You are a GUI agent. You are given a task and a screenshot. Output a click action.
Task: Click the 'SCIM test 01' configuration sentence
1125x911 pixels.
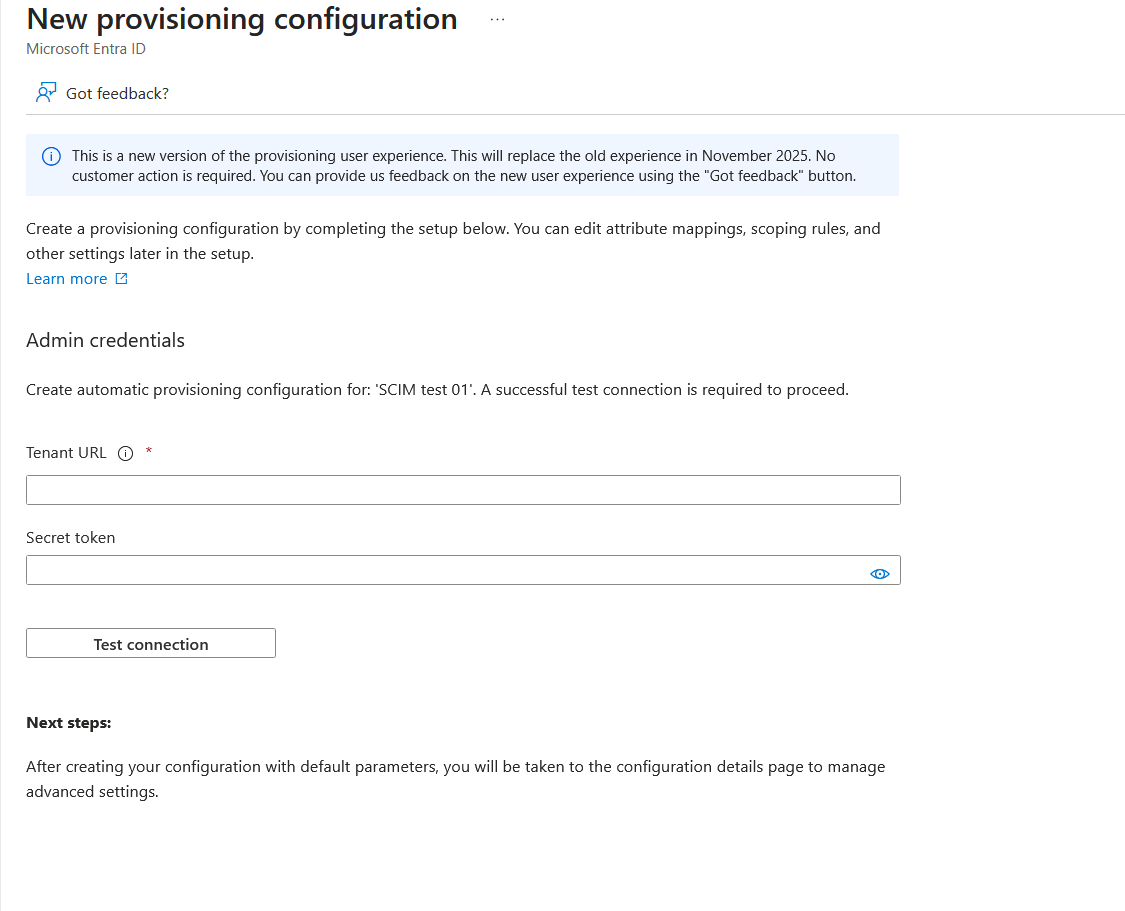point(437,390)
